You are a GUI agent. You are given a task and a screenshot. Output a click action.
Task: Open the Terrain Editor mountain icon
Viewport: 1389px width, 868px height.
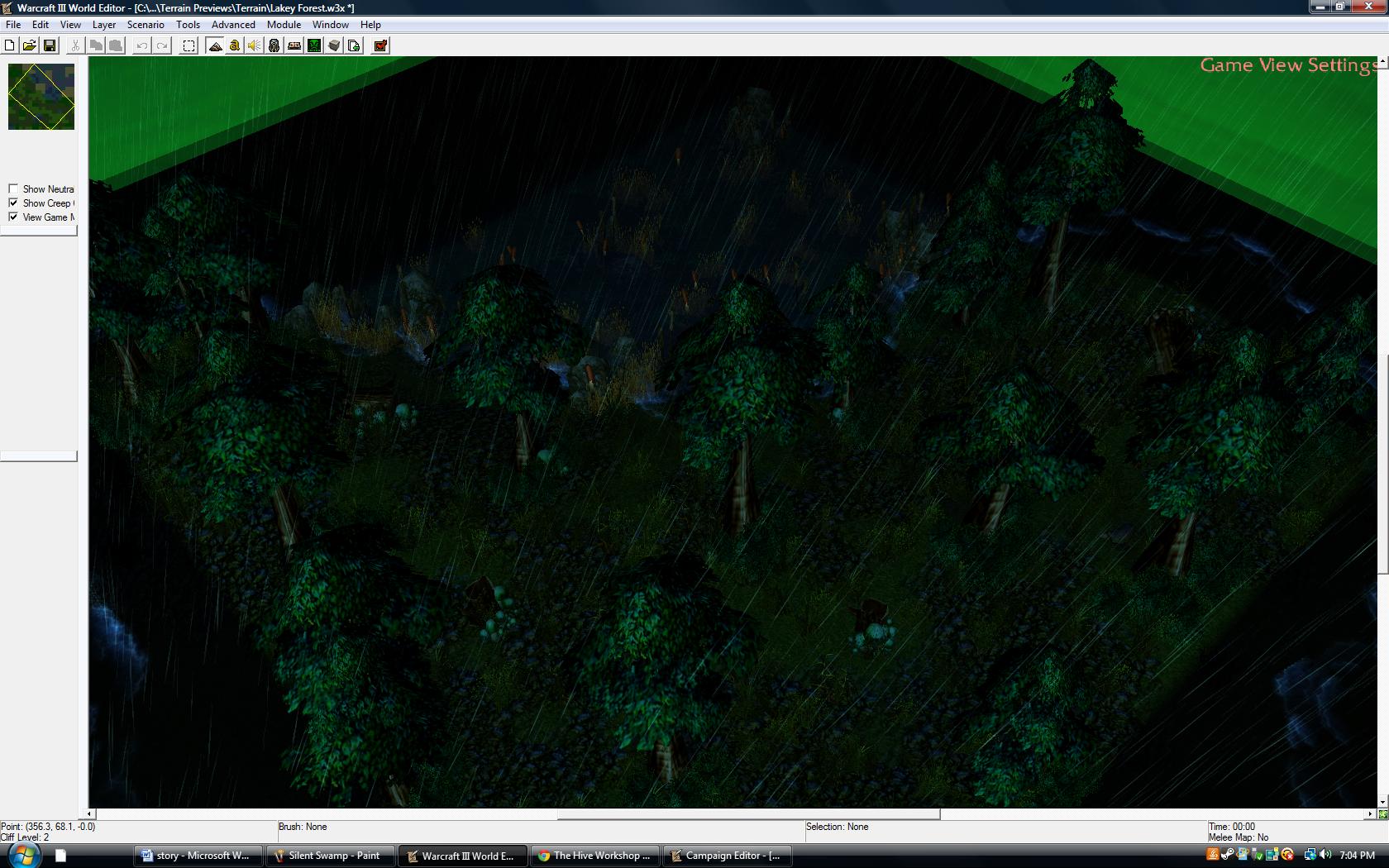(x=216, y=45)
